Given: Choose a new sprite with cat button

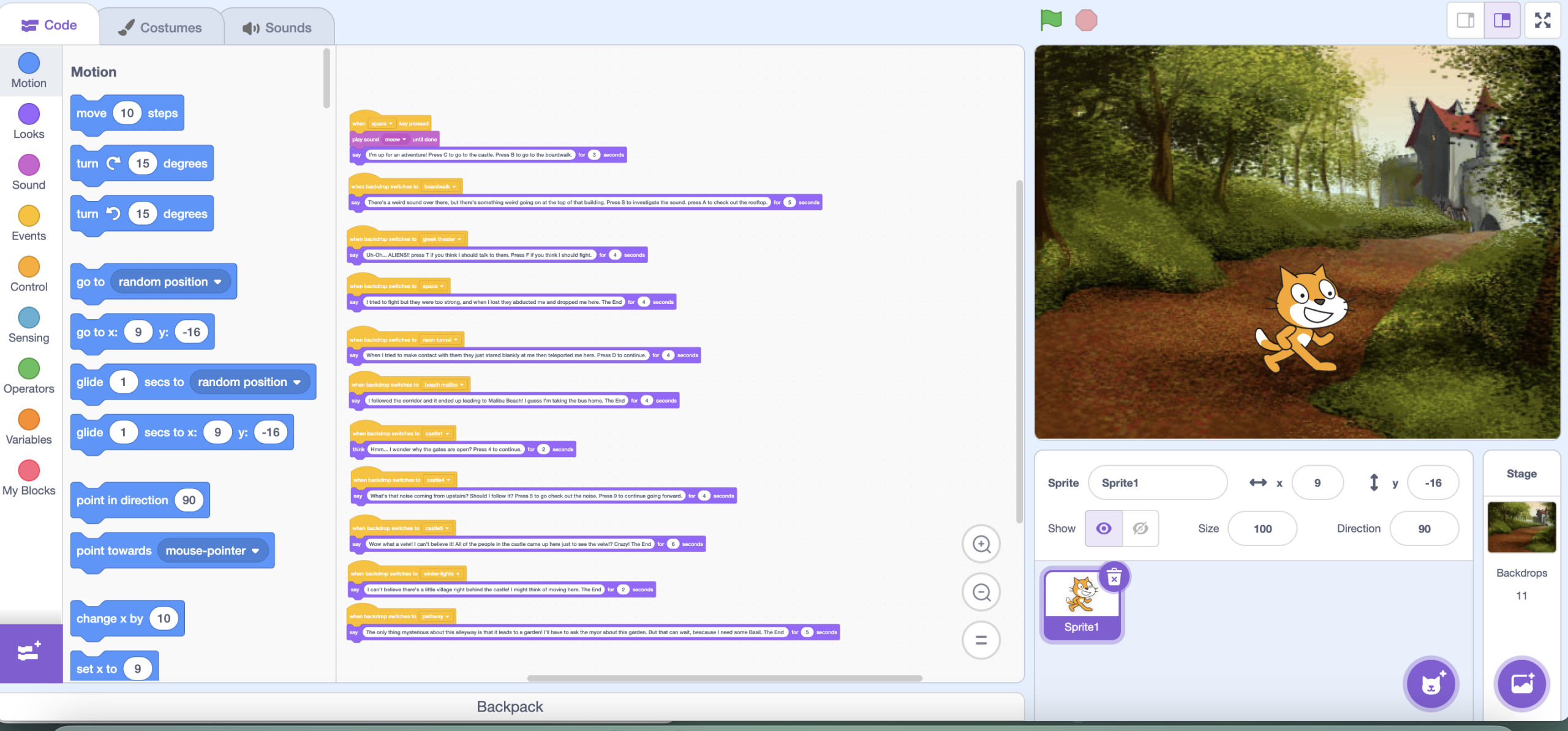Looking at the screenshot, I should pyautogui.click(x=1431, y=684).
